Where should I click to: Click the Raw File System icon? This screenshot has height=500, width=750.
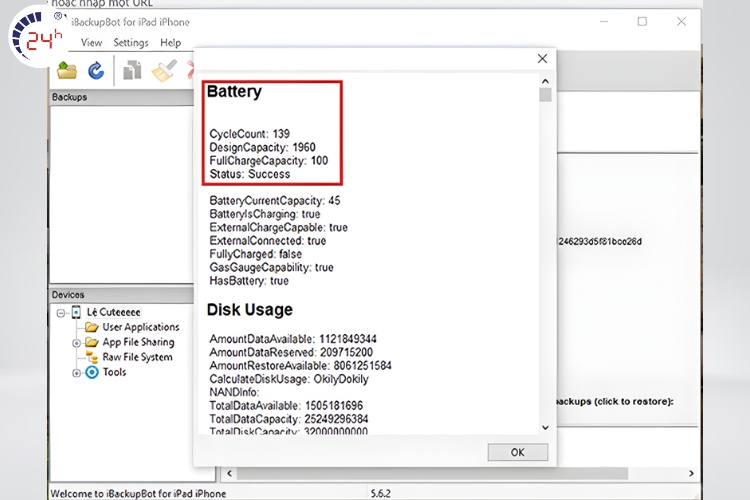tap(92, 357)
